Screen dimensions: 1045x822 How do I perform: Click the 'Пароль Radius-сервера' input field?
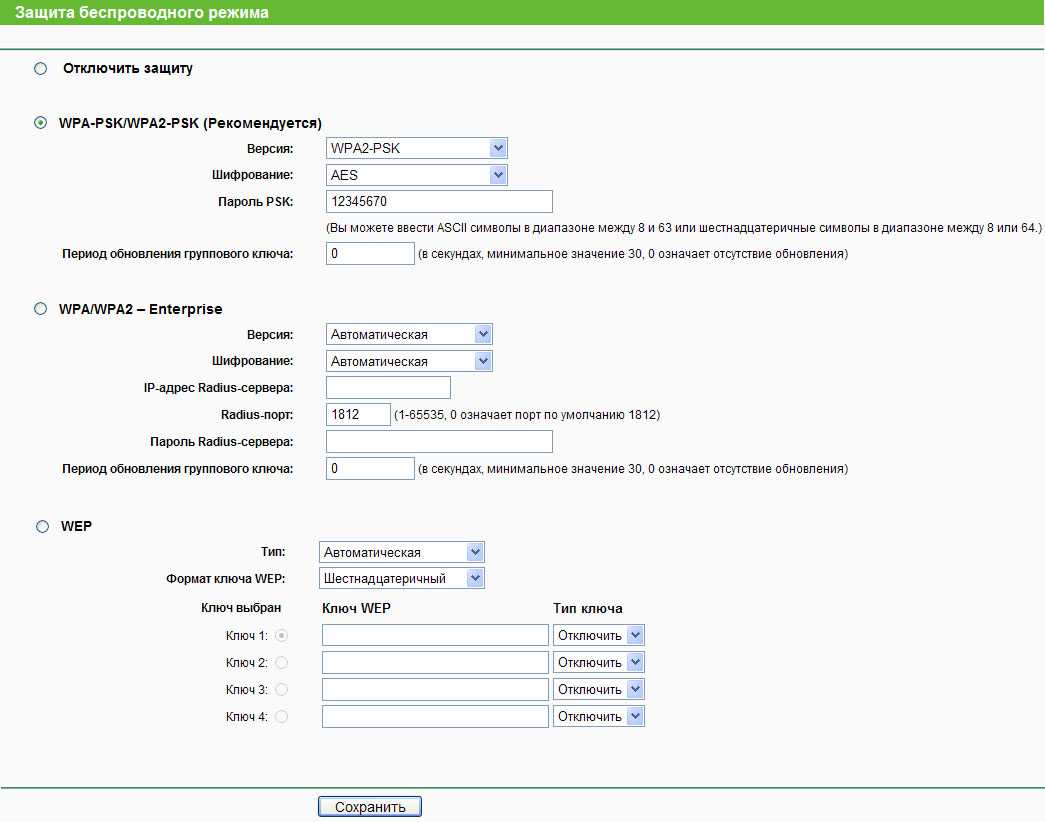[x=439, y=442]
